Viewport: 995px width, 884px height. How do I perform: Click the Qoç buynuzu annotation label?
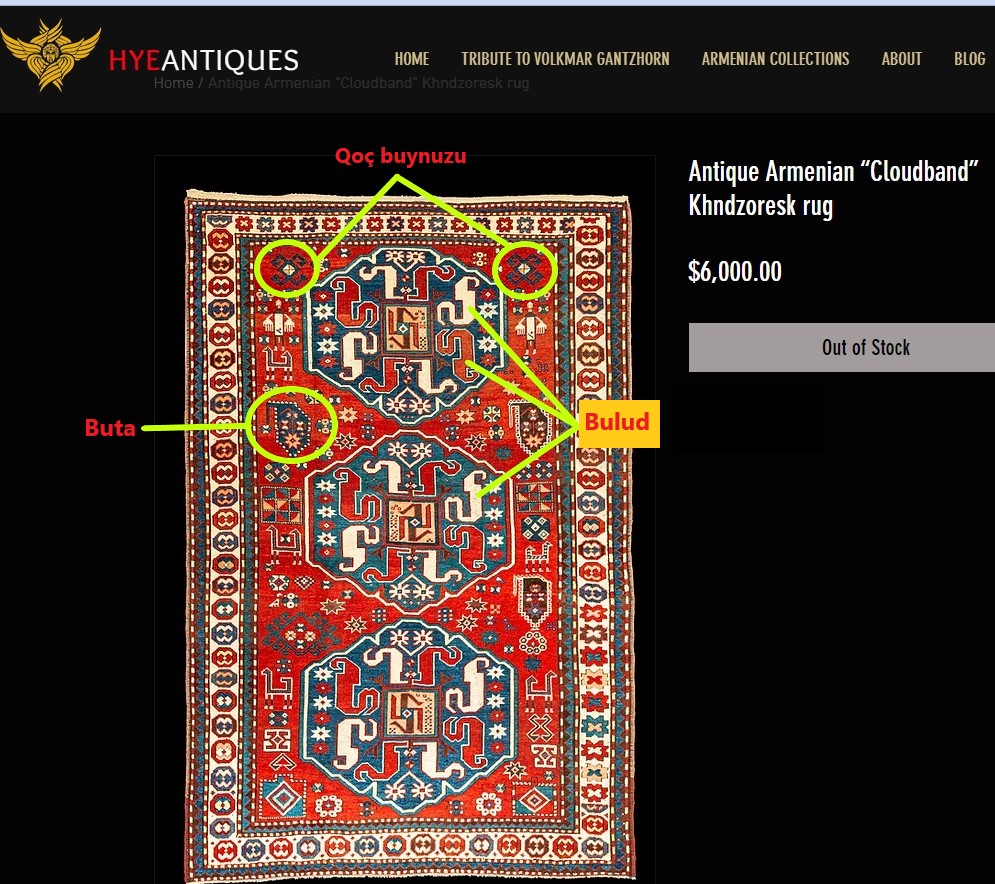point(400,155)
